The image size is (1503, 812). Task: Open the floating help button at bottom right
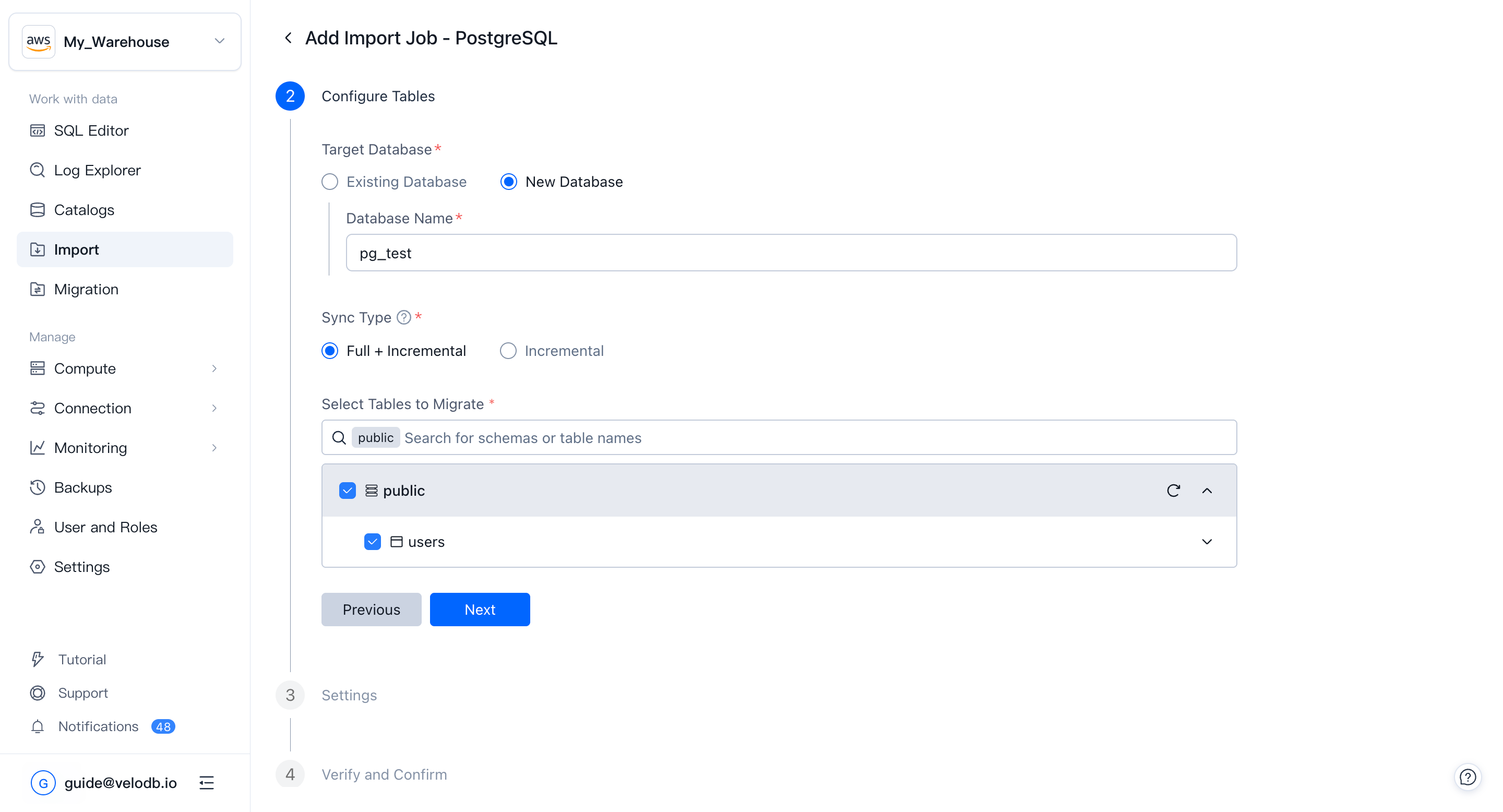pos(1468,777)
